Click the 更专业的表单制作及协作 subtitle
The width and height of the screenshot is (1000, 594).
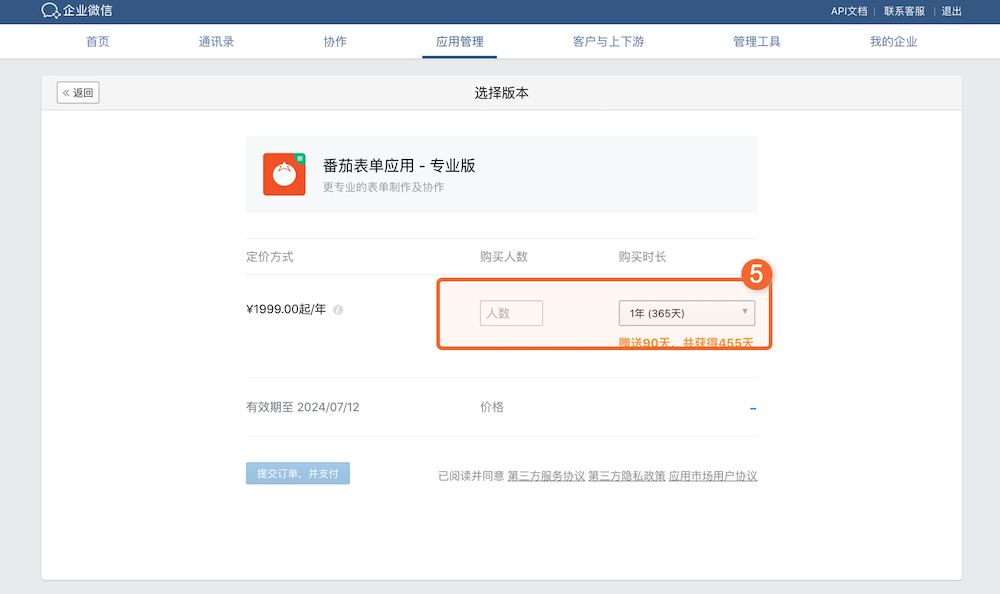point(383,187)
